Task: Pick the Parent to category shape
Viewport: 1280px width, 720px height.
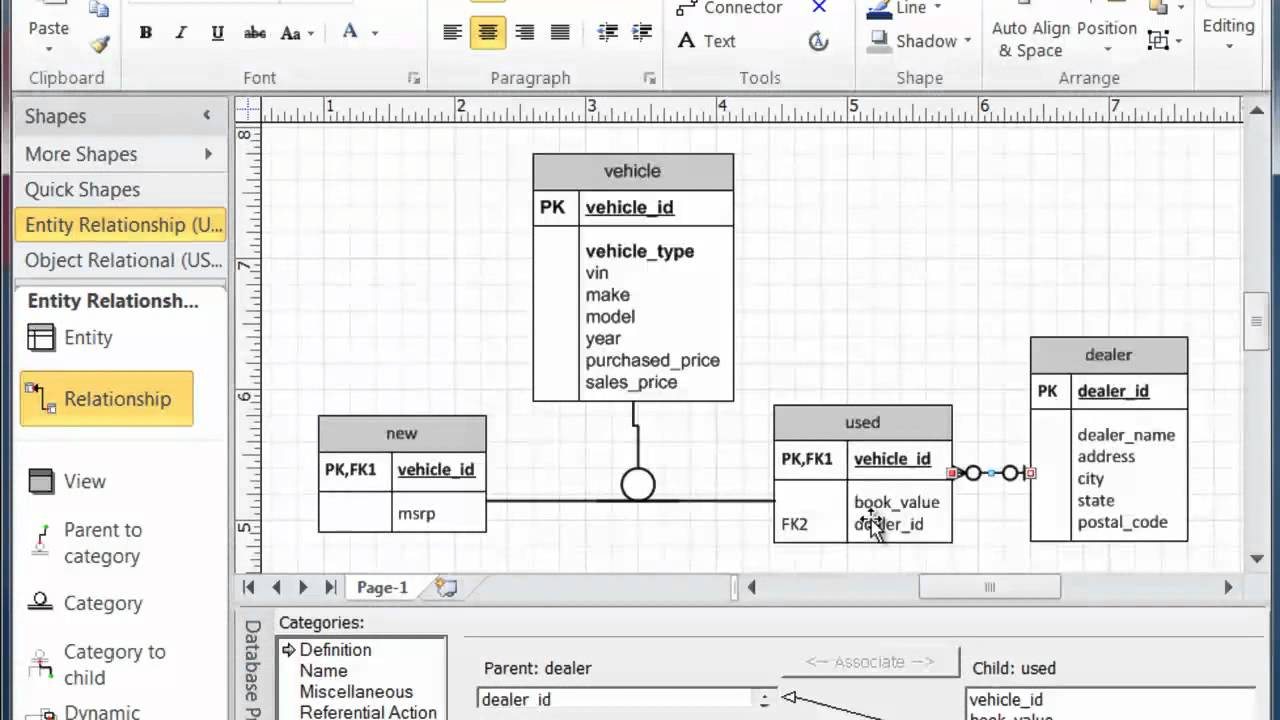Action: point(86,543)
